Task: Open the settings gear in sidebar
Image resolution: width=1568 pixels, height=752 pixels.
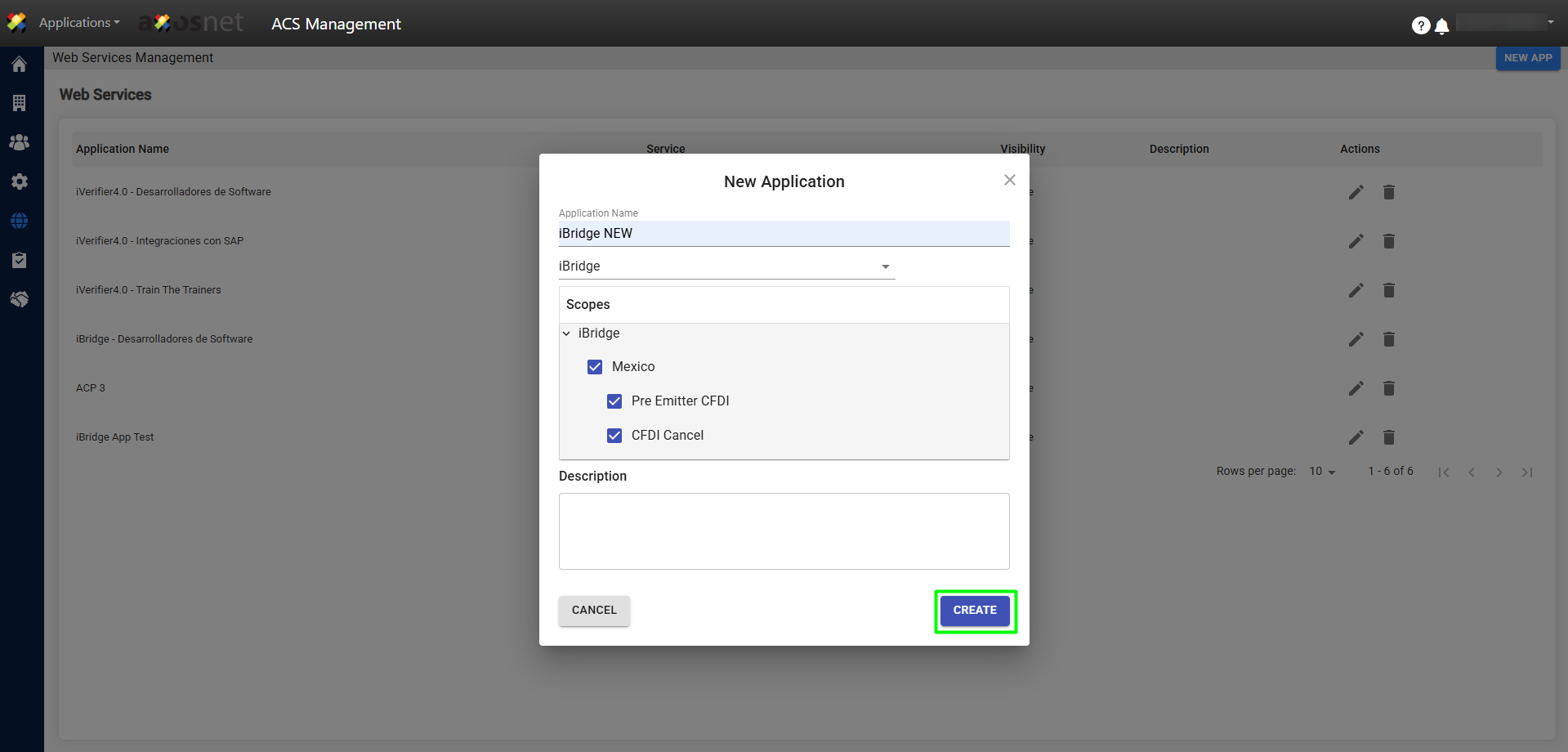Action: point(19,181)
